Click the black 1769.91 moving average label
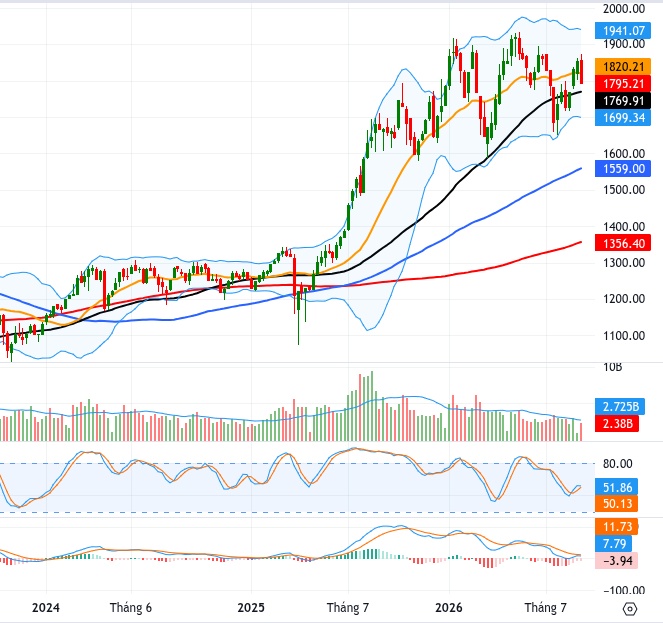This screenshot has width=663, height=623. [622, 101]
